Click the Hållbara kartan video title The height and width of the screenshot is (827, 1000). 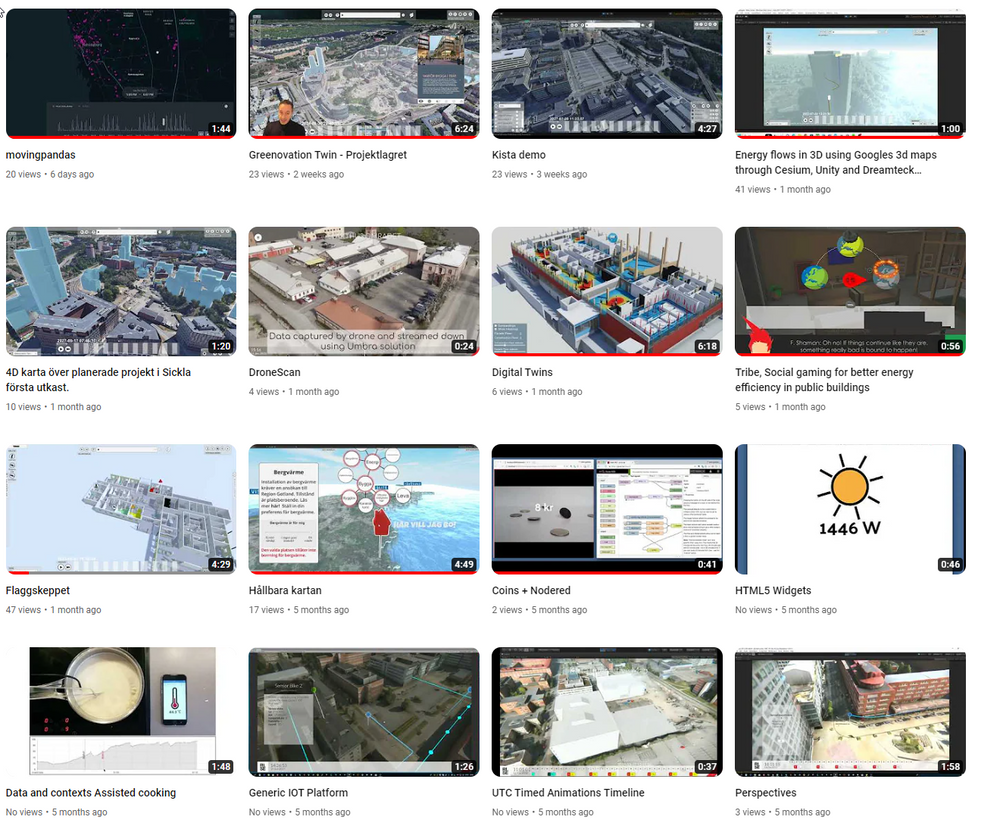point(285,590)
